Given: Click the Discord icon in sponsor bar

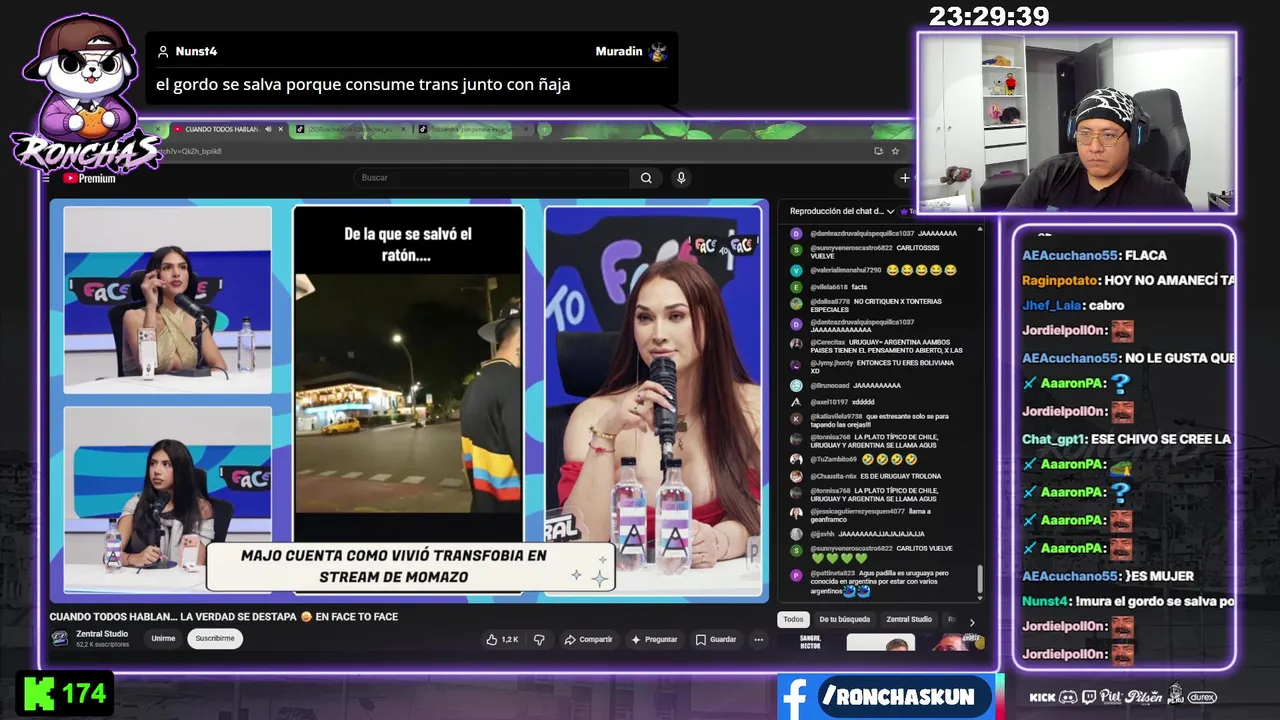Looking at the screenshot, I should (x=1068, y=697).
